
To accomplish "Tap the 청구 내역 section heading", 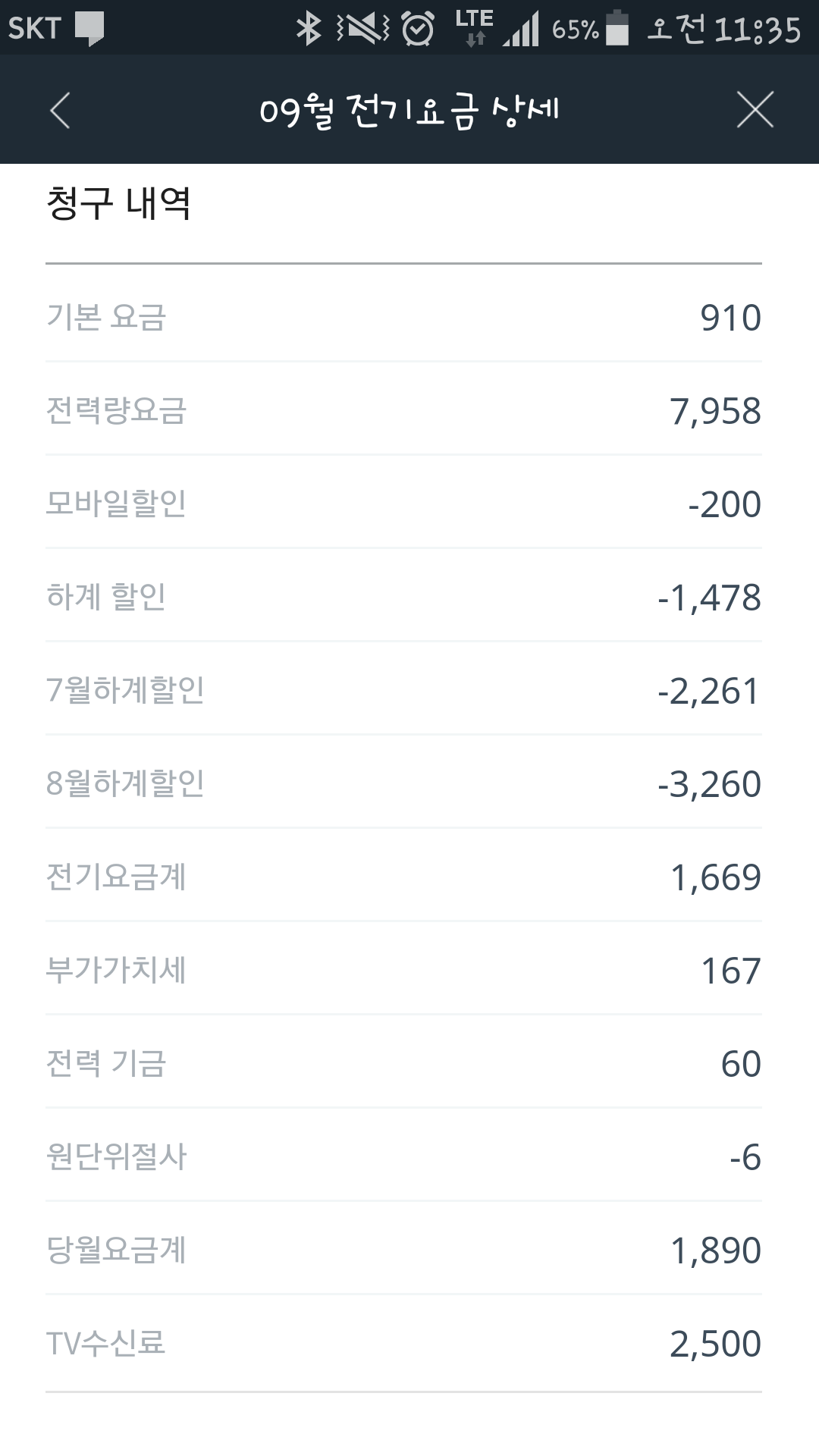I will [x=118, y=203].
